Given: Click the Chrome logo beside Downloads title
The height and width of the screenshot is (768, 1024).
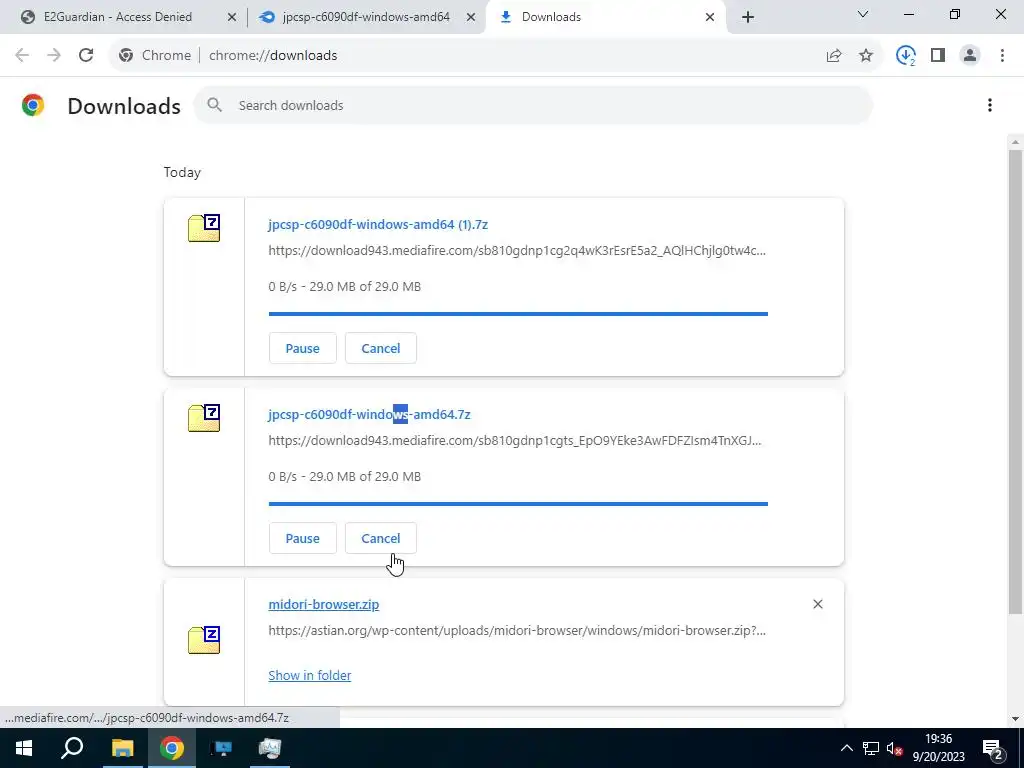Looking at the screenshot, I should pos(33,105).
